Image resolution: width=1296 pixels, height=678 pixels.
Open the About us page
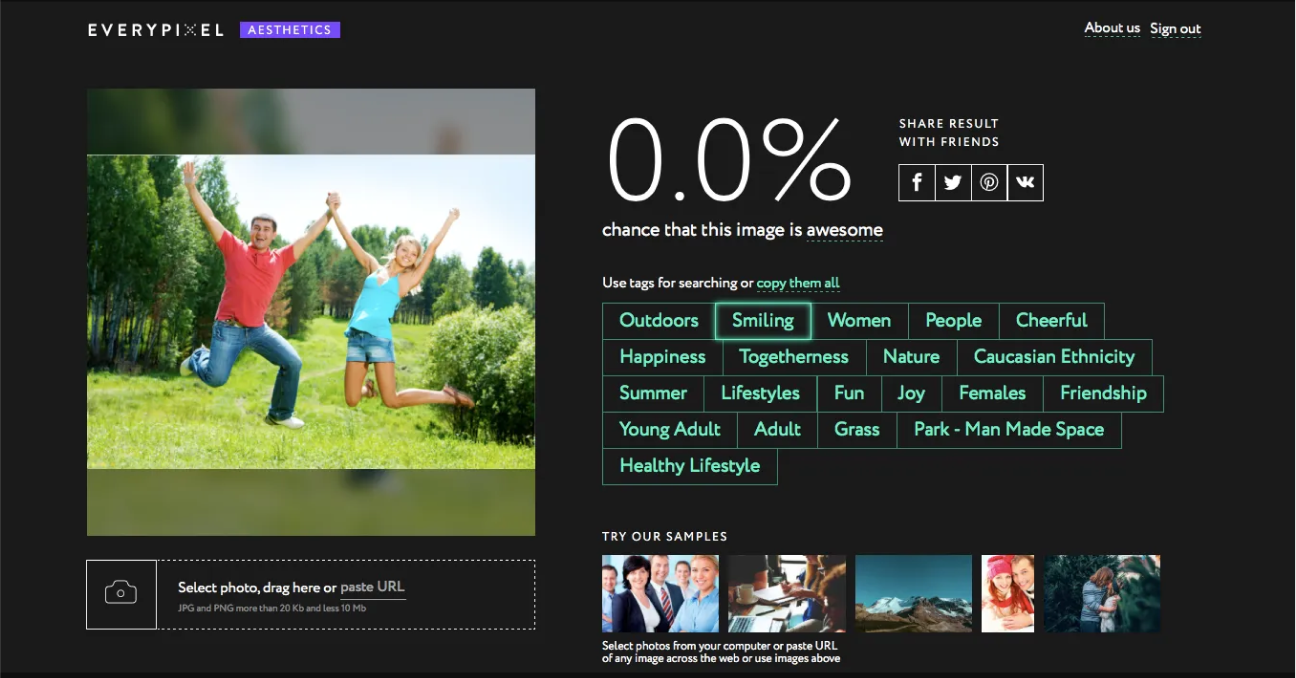click(x=1112, y=28)
